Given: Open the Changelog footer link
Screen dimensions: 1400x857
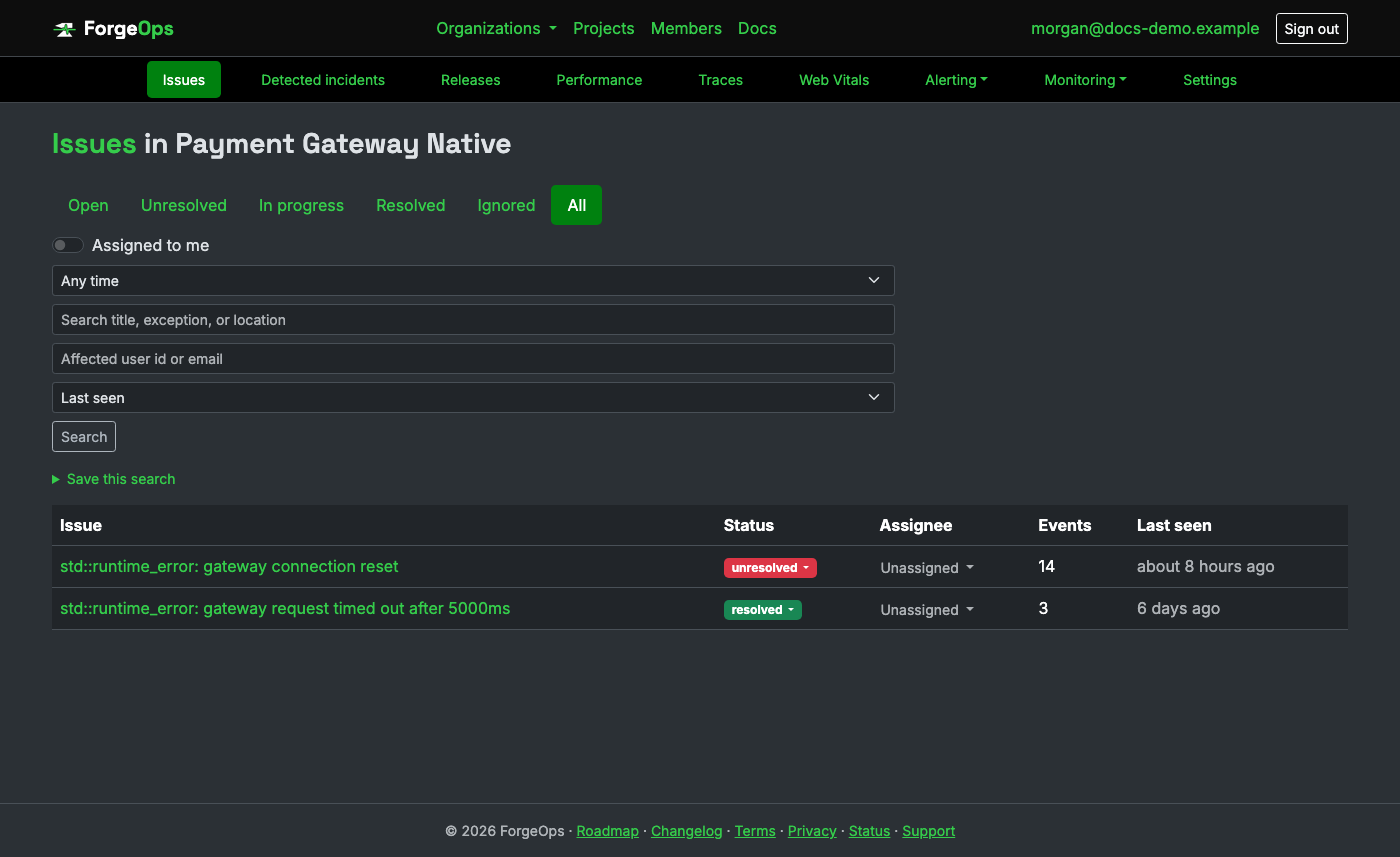Looking at the screenshot, I should point(686,831).
